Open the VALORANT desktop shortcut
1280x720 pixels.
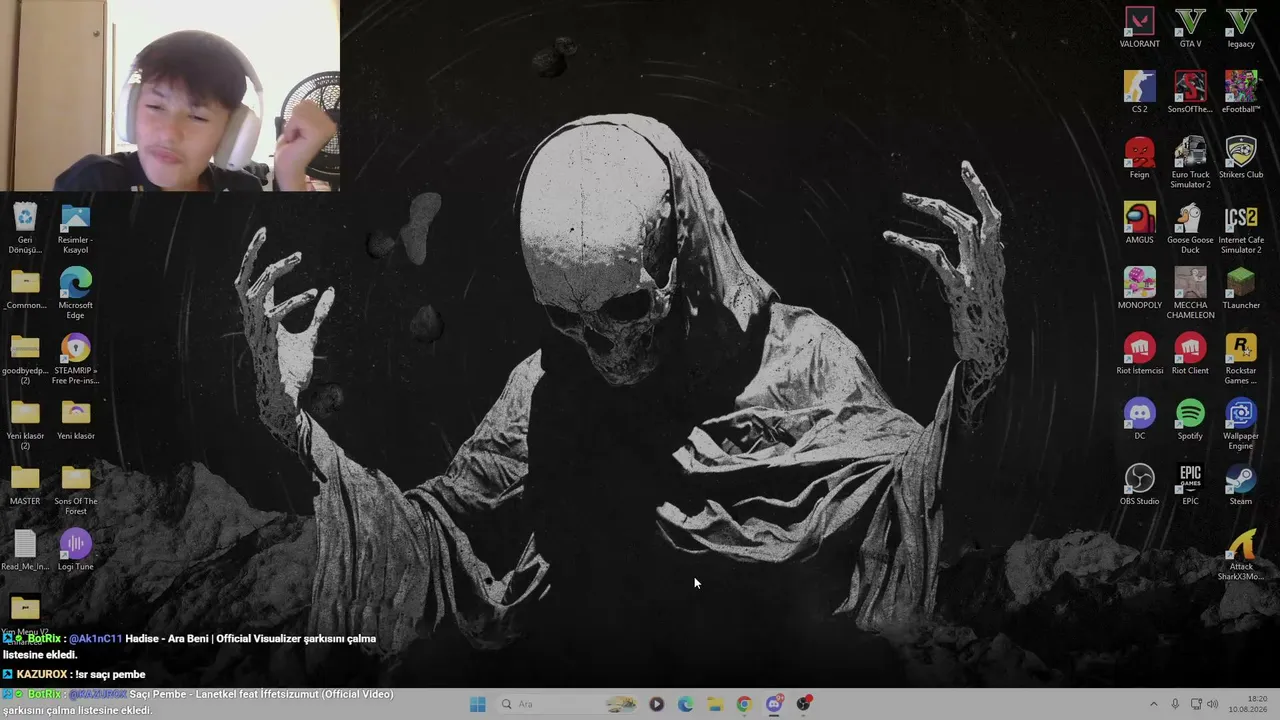click(1139, 28)
